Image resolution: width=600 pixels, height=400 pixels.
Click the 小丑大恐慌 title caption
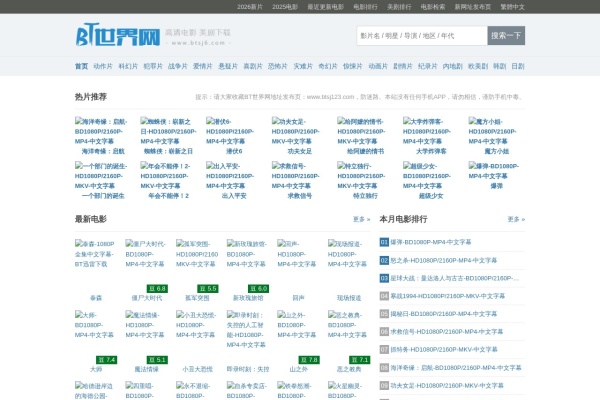pos(197,369)
